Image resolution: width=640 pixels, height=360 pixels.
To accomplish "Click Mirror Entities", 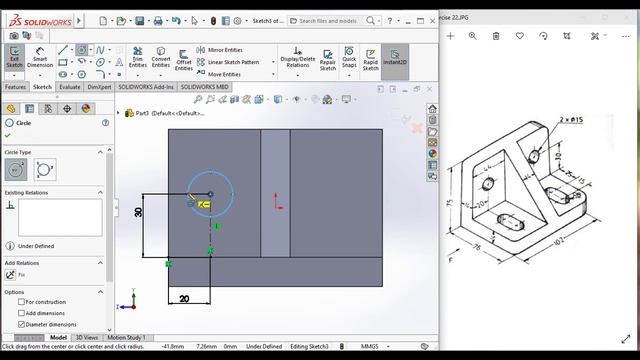I will click(x=220, y=50).
